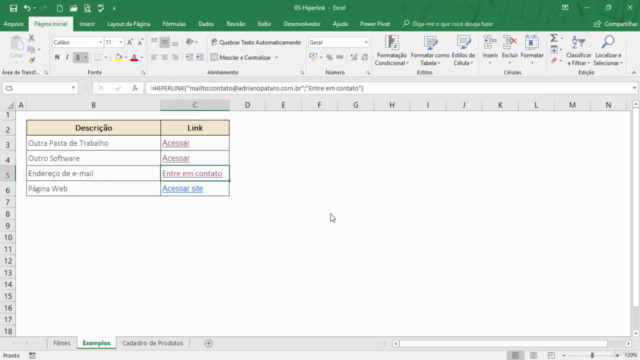Open the font size dropdown
The image size is (640, 360).
click(x=120, y=42)
